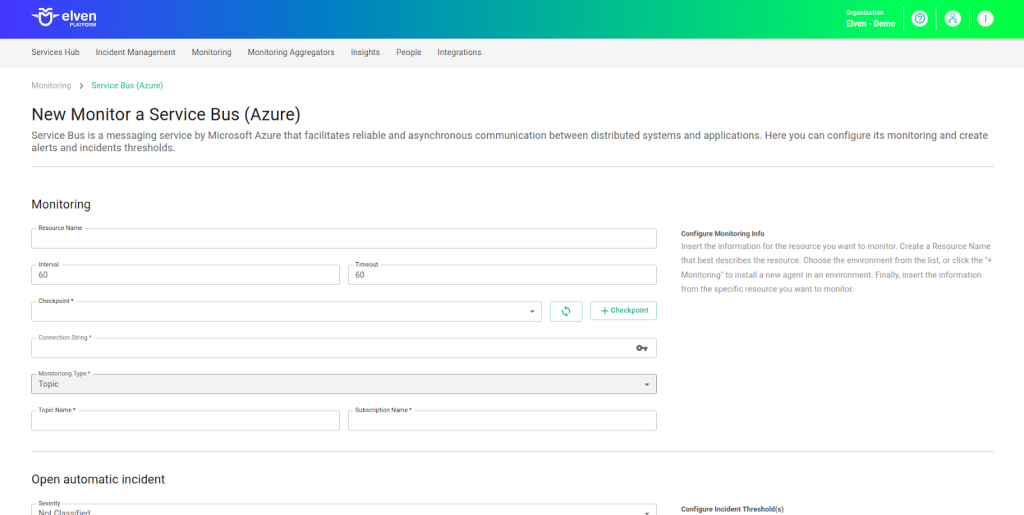1024x515 pixels.
Task: Click the Subscription Name input field
Action: pyautogui.click(x=502, y=421)
